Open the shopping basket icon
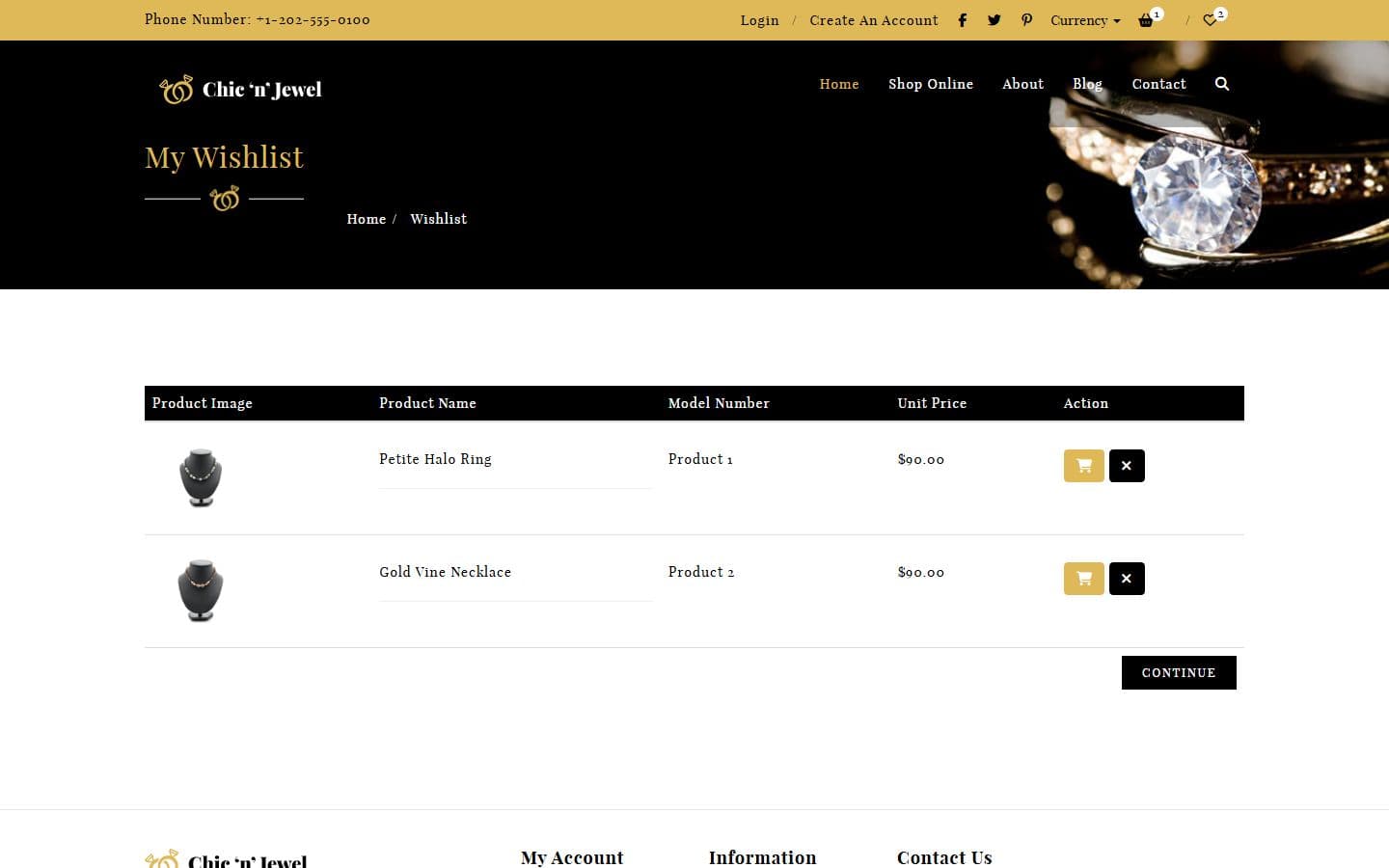 coord(1146,20)
